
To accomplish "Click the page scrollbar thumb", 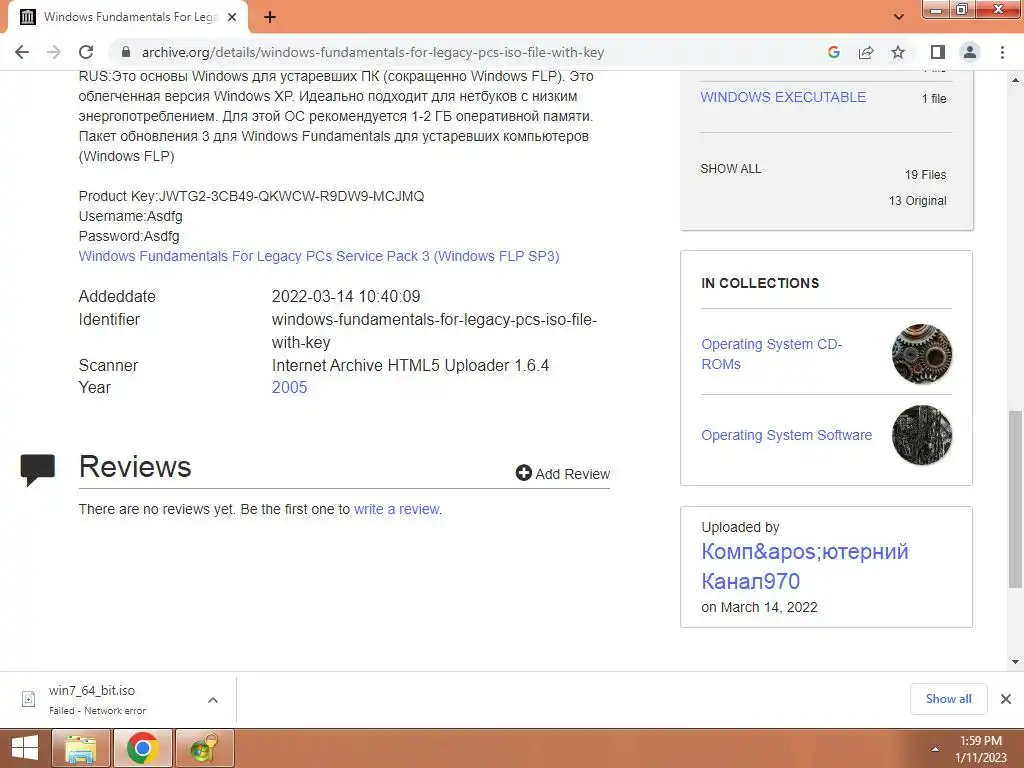I will point(1015,499).
